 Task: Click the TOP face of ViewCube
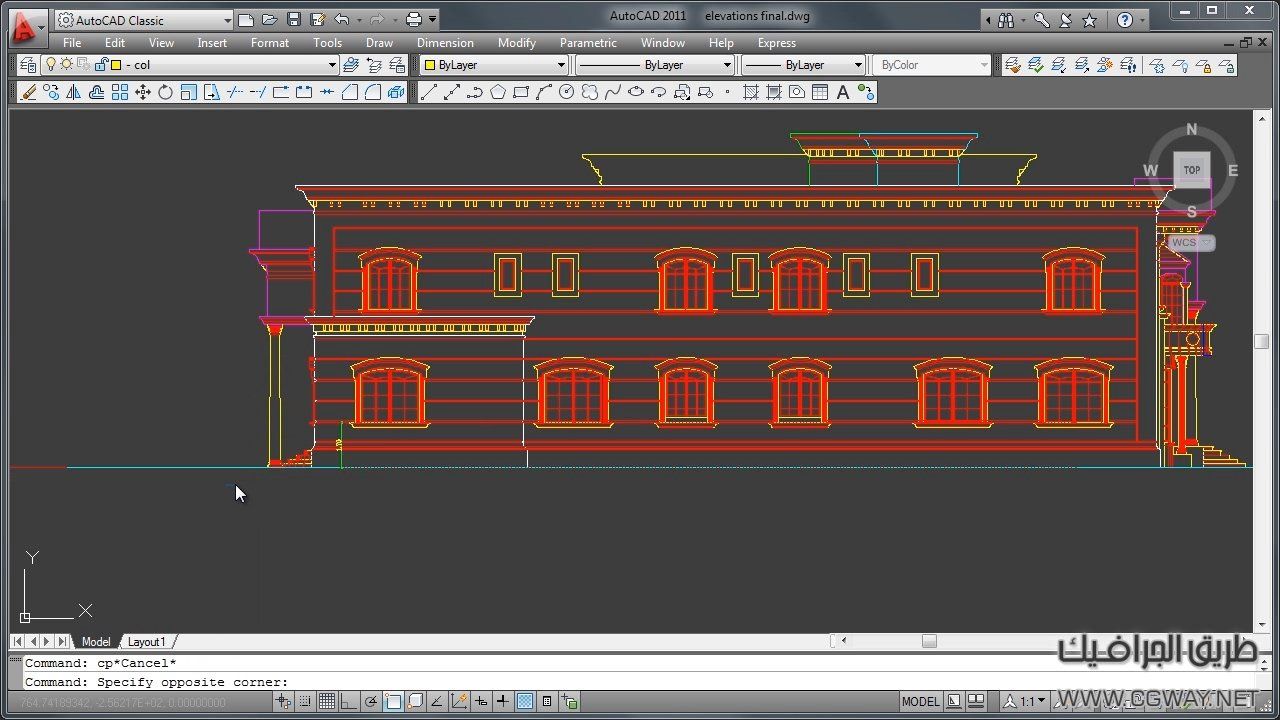pyautogui.click(x=1191, y=170)
